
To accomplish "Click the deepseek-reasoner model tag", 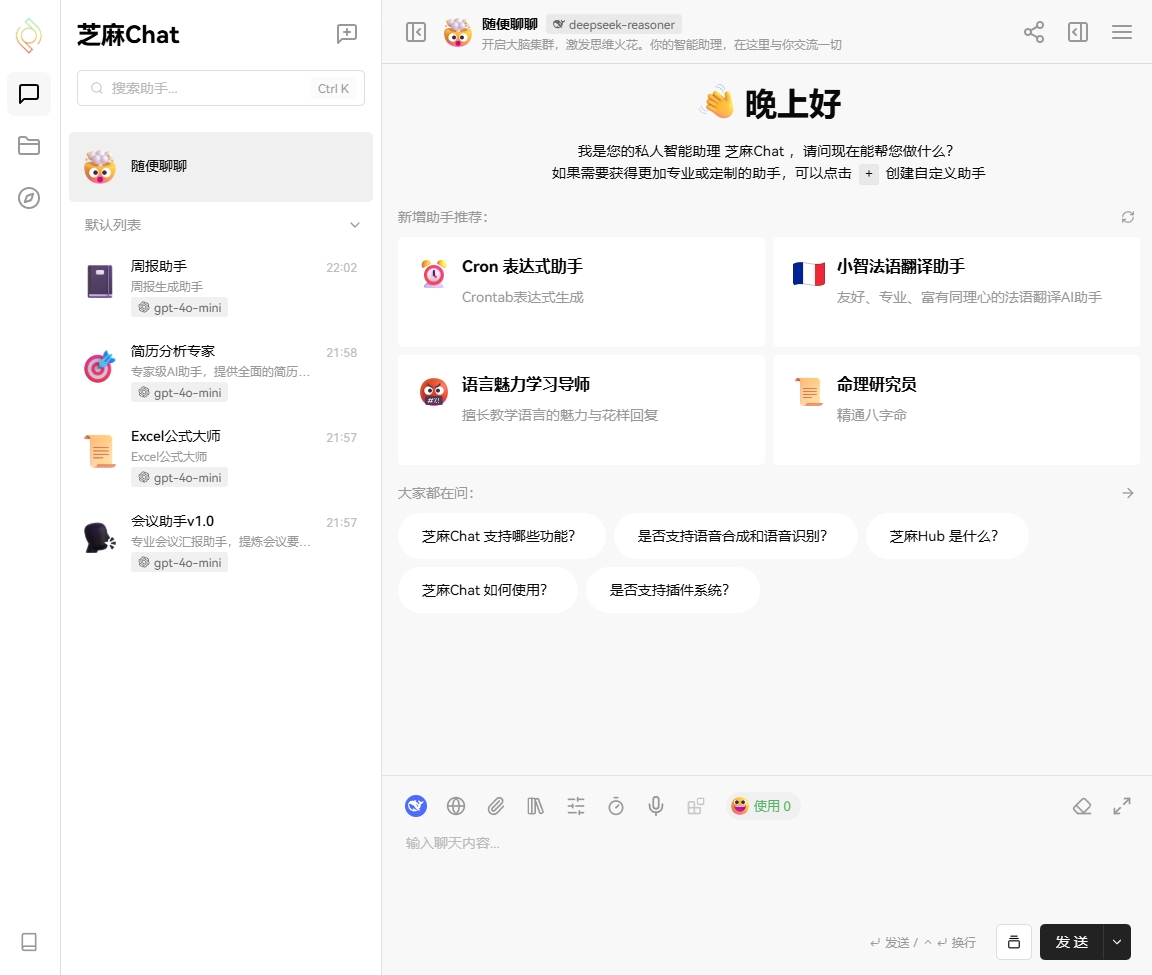I will click(614, 24).
